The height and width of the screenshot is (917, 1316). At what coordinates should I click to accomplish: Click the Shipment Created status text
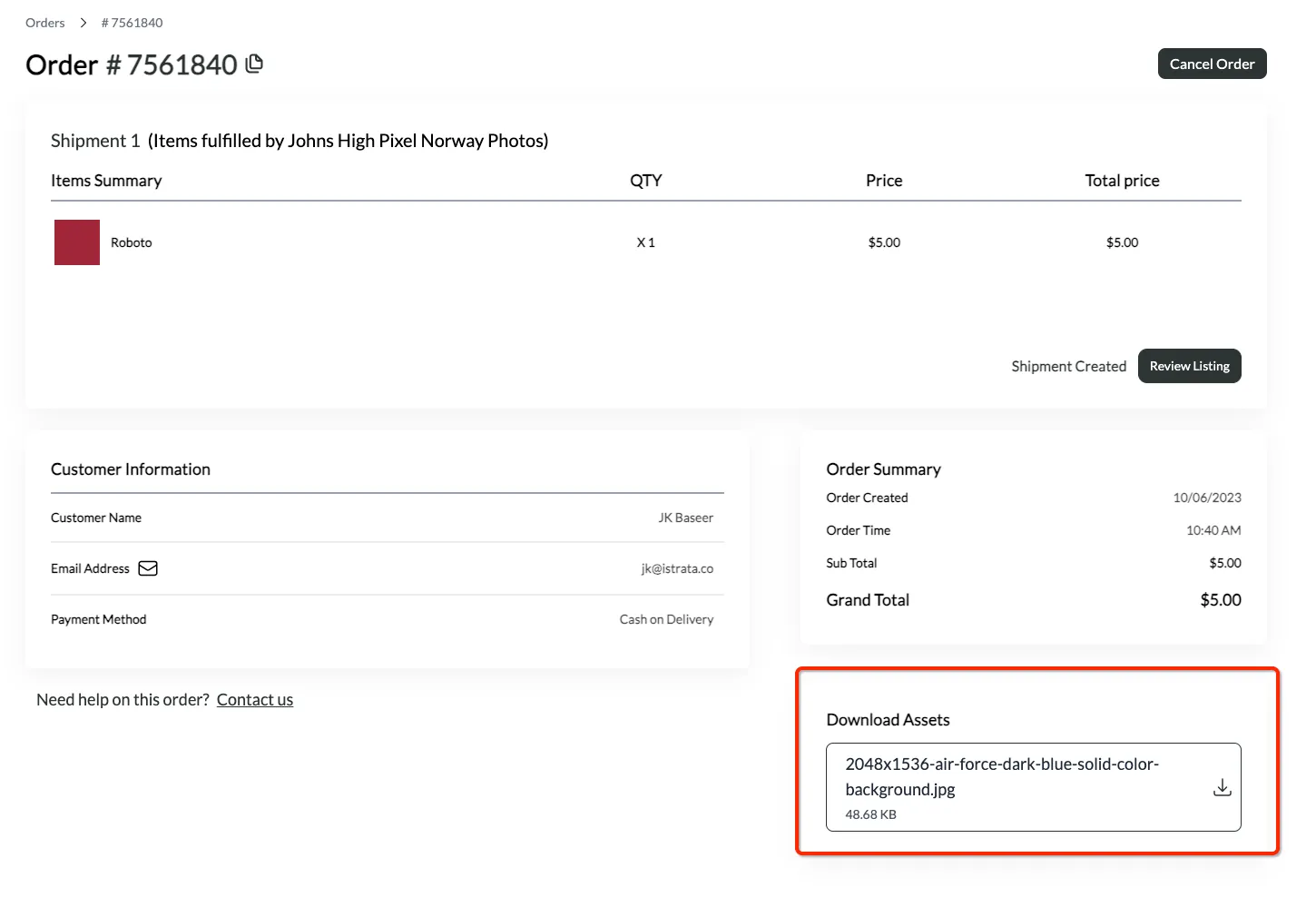point(1068,366)
